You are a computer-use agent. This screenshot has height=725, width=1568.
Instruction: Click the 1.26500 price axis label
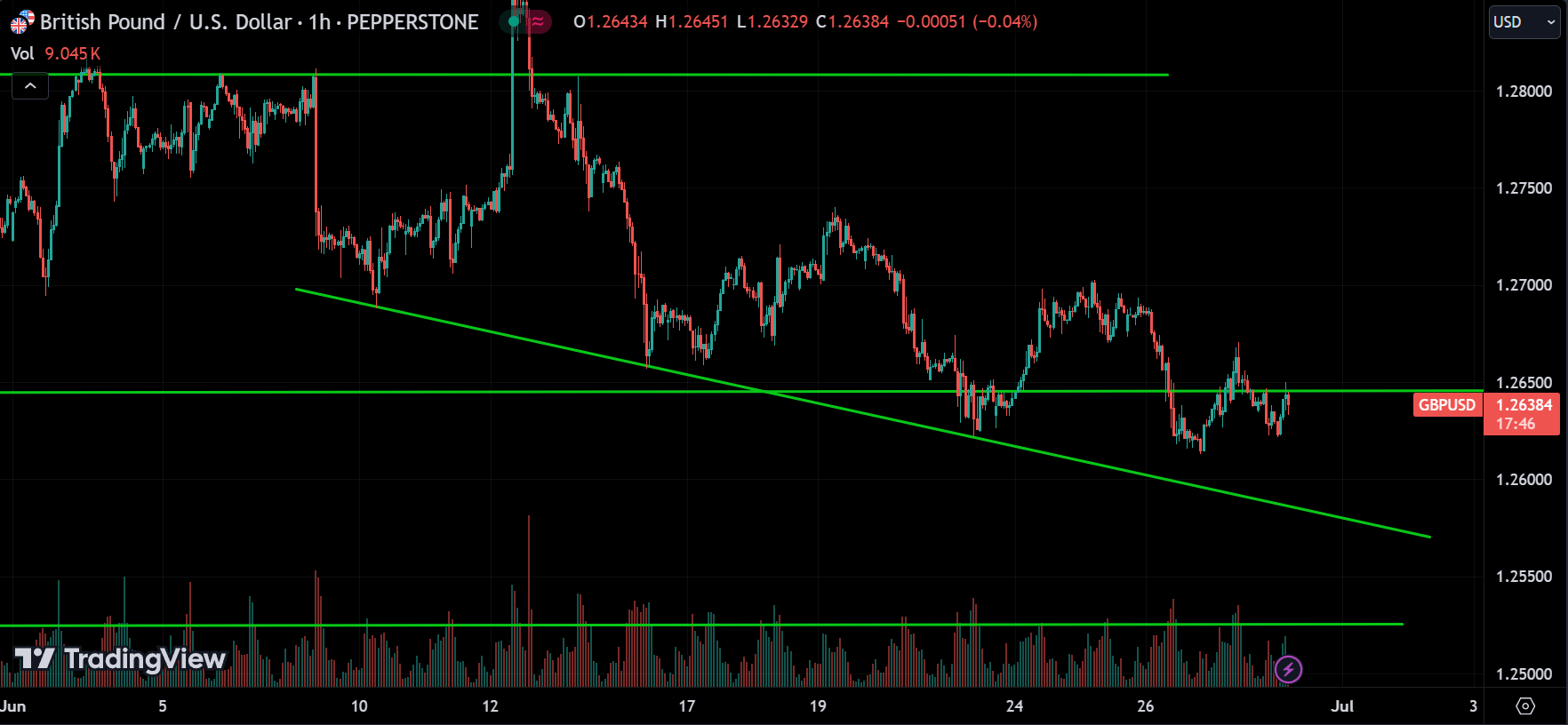coord(1524,383)
